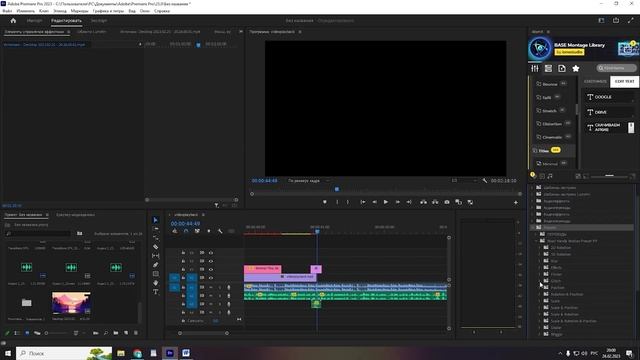Select the Distortion category in BASE library

coord(553,124)
